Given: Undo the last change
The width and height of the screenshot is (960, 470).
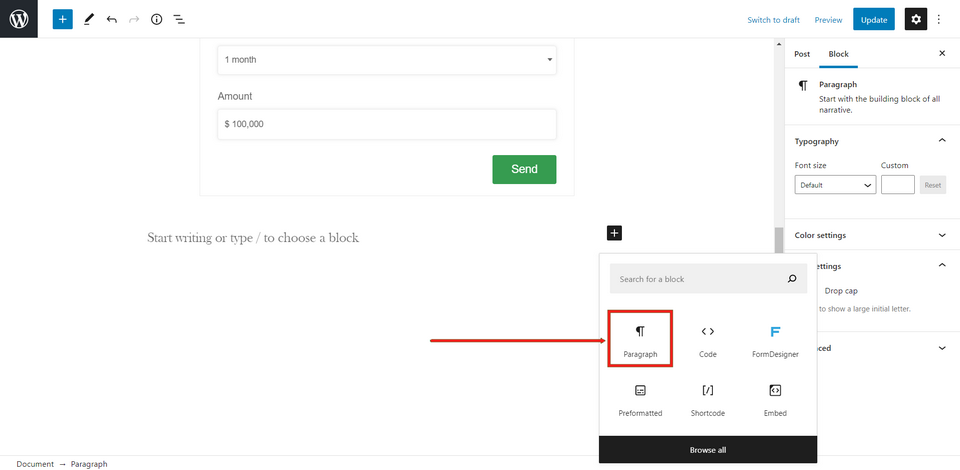Looking at the screenshot, I should [x=111, y=19].
